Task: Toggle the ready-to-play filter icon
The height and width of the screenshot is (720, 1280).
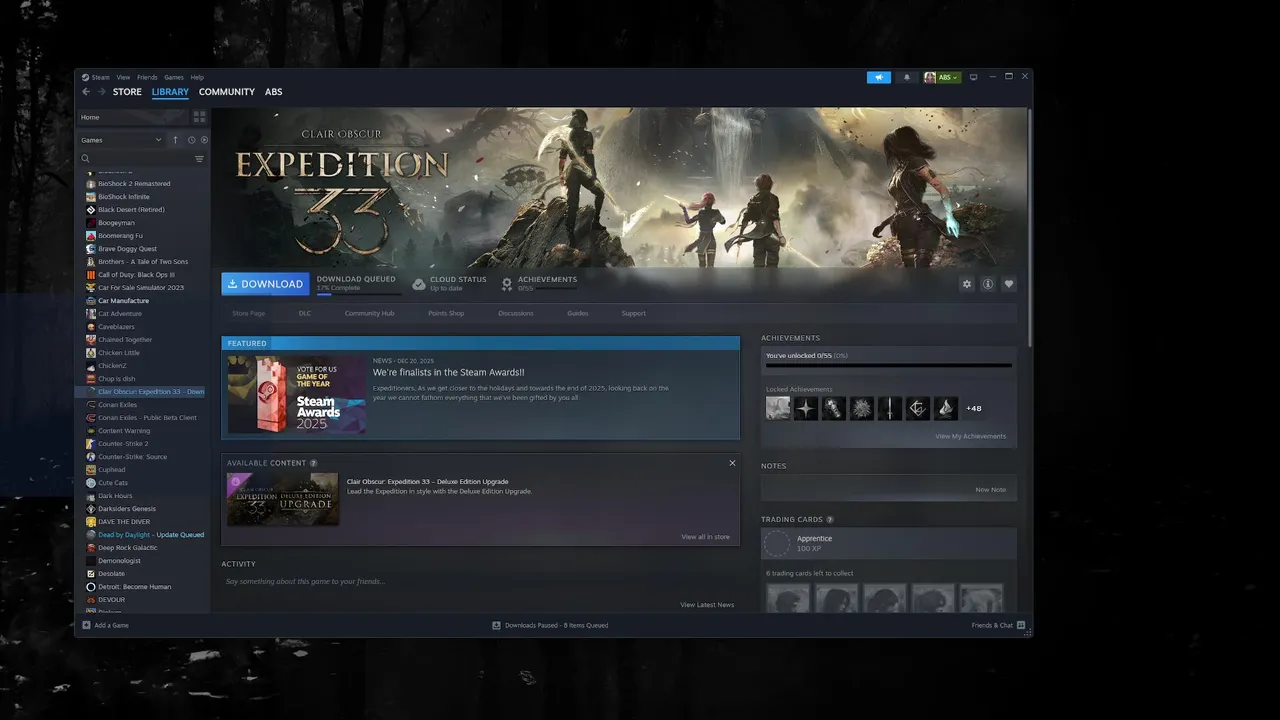Action: 204,140
